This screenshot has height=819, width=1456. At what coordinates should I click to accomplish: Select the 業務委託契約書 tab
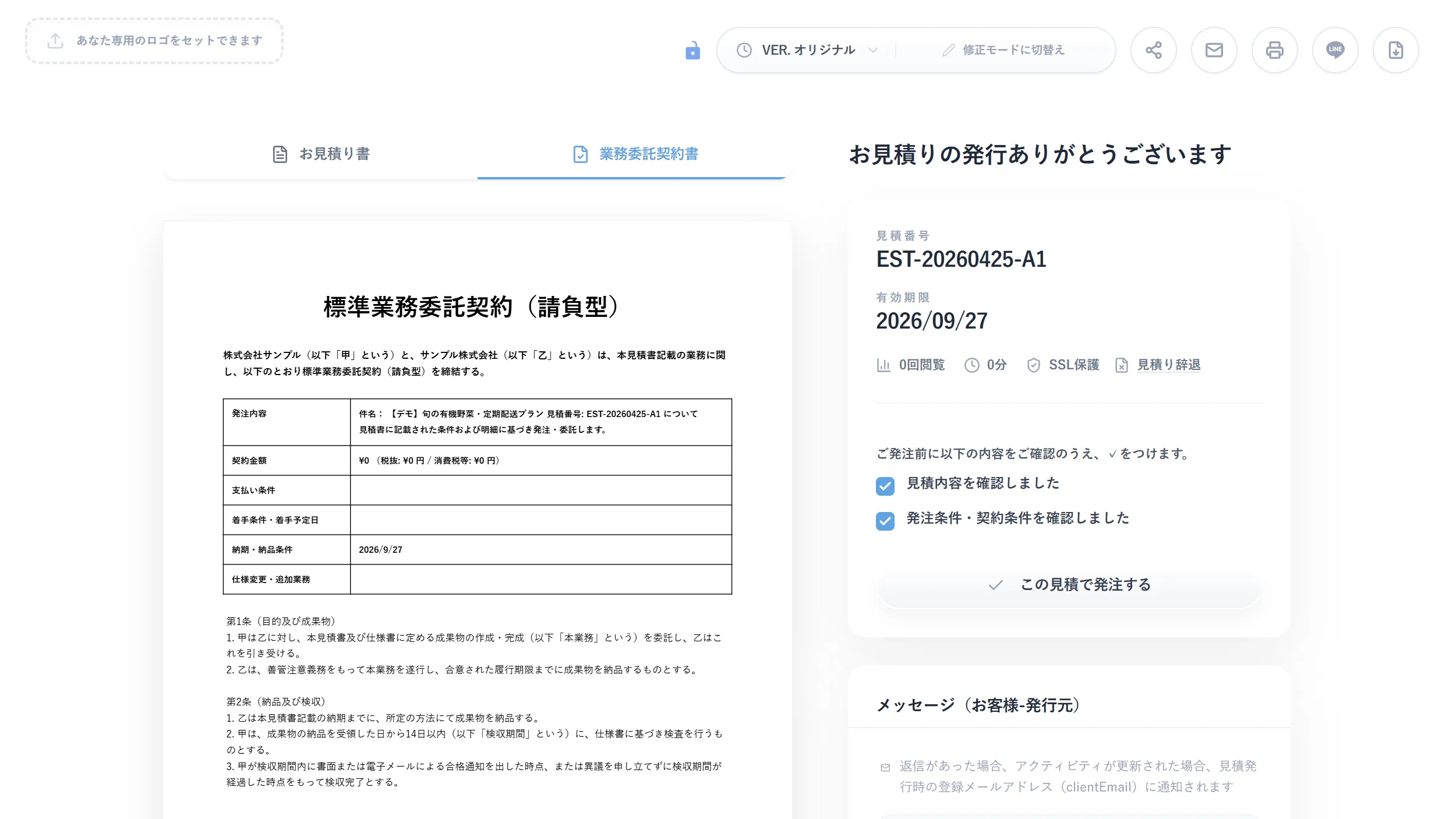tap(635, 154)
